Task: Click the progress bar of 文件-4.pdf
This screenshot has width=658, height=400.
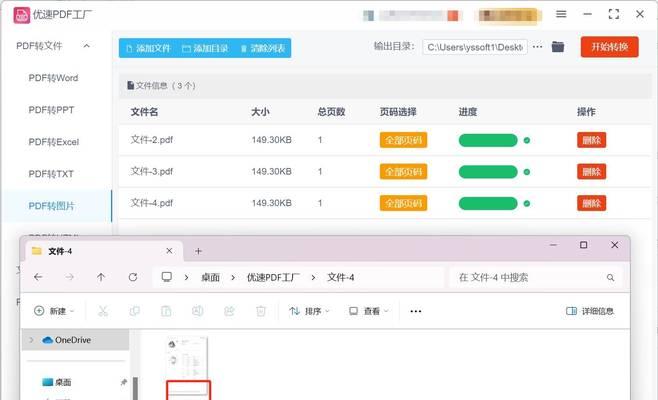Action: tap(488, 204)
